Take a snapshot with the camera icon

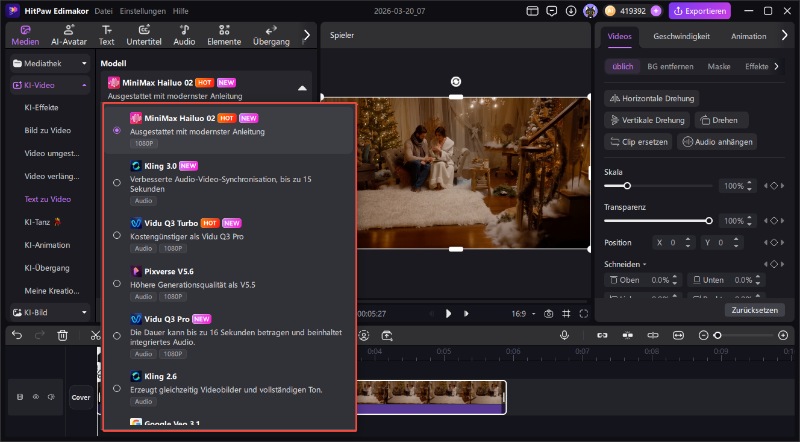click(548, 313)
